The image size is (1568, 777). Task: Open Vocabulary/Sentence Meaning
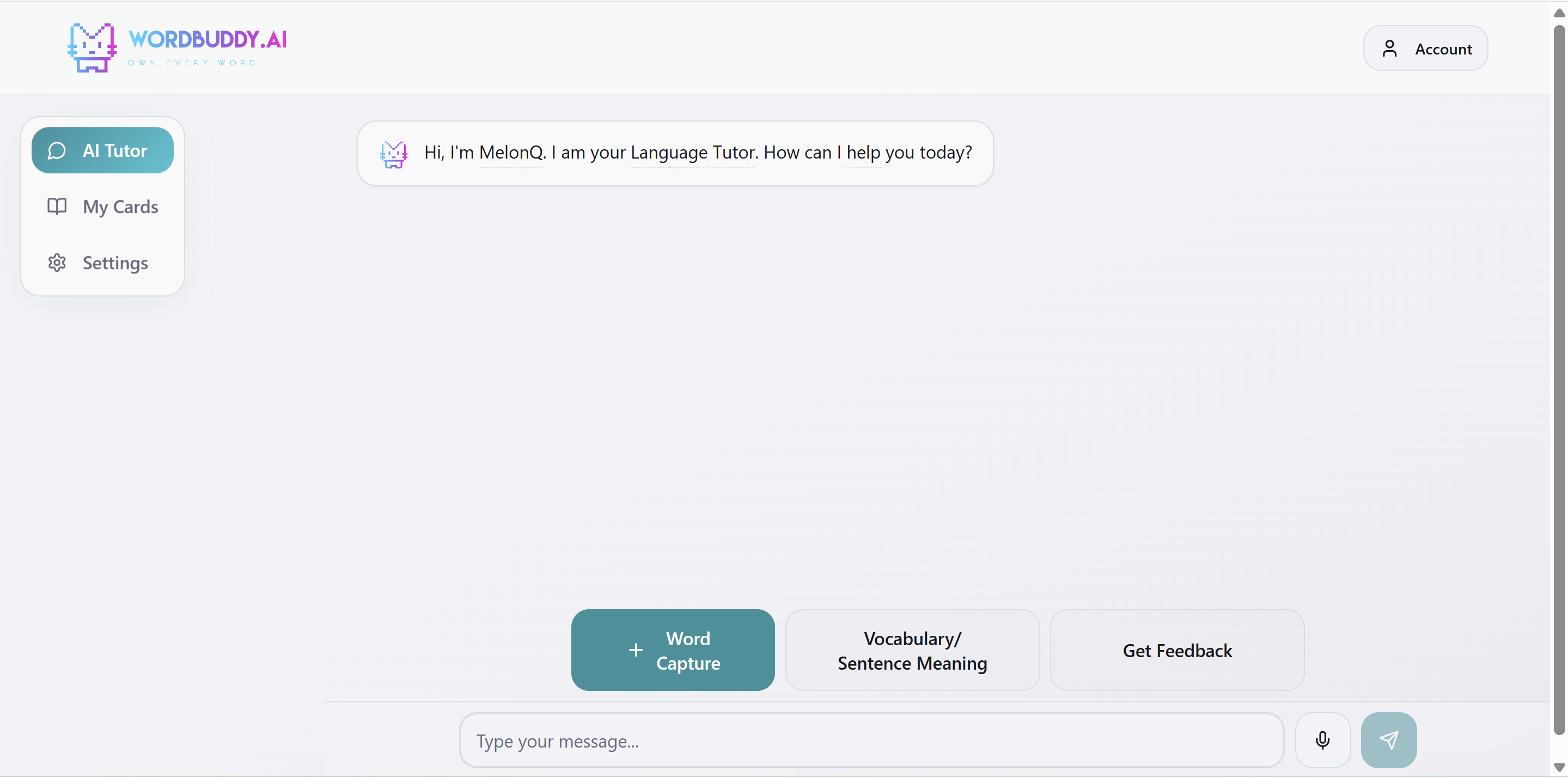coord(911,649)
